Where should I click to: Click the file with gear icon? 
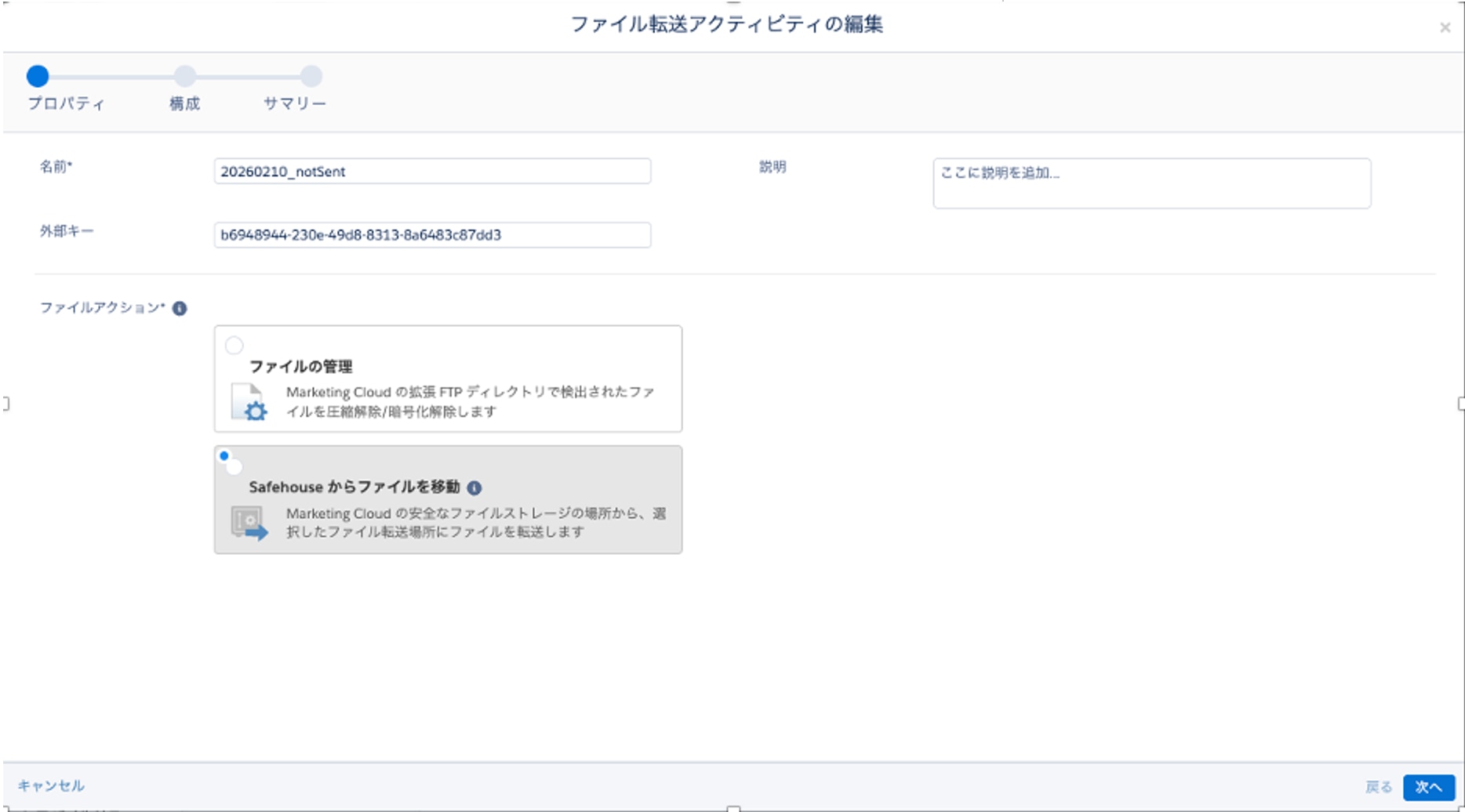click(x=249, y=402)
